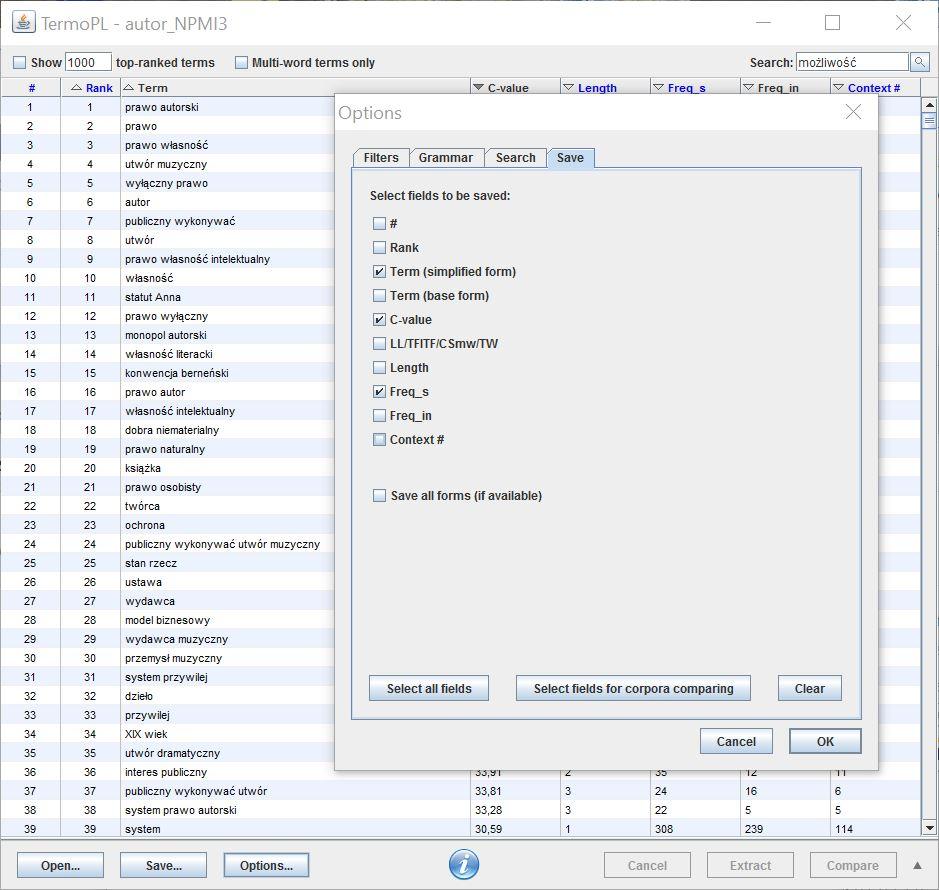Click the Save... button in main window
The width and height of the screenshot is (939, 890).
click(x=163, y=865)
